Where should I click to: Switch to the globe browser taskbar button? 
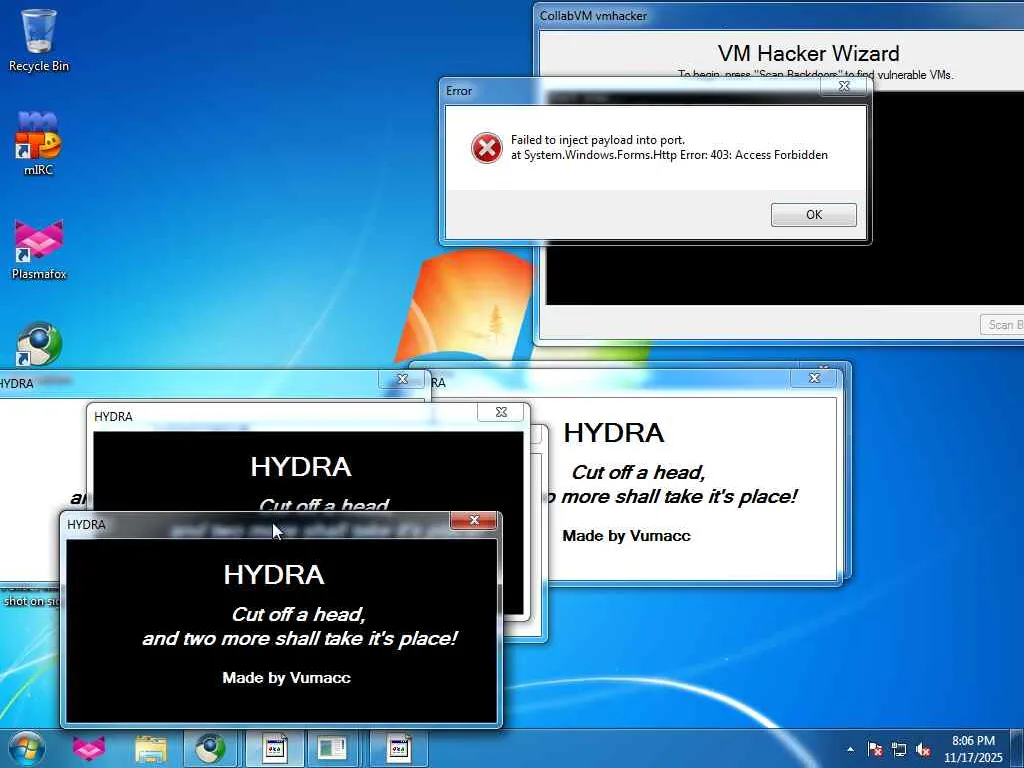[210, 748]
